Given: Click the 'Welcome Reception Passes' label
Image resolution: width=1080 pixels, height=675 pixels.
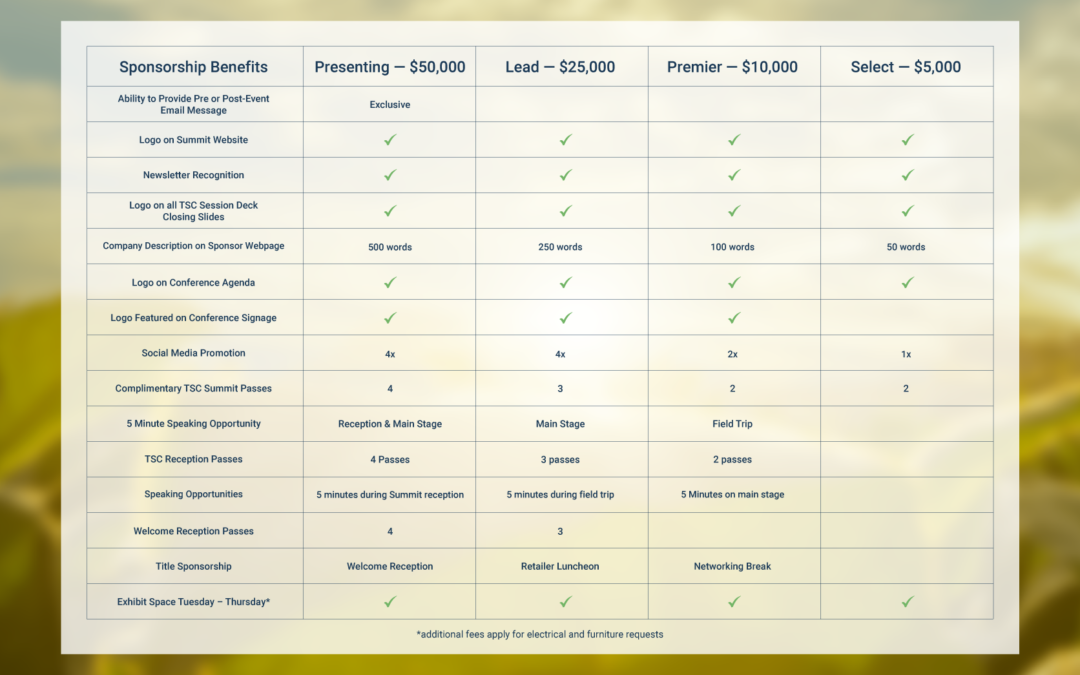Looking at the screenshot, I should (x=194, y=531).
